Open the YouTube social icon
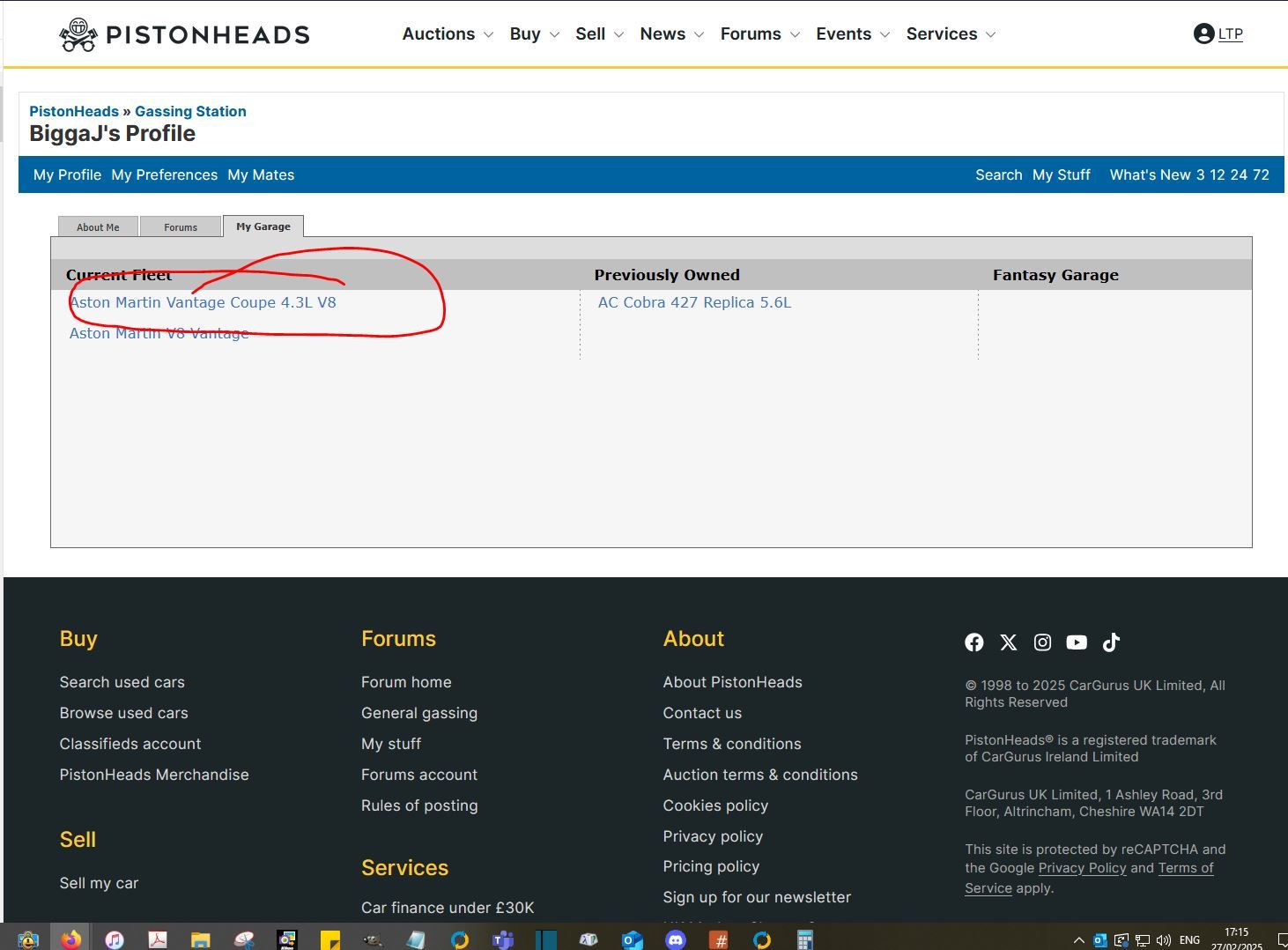 [1077, 642]
